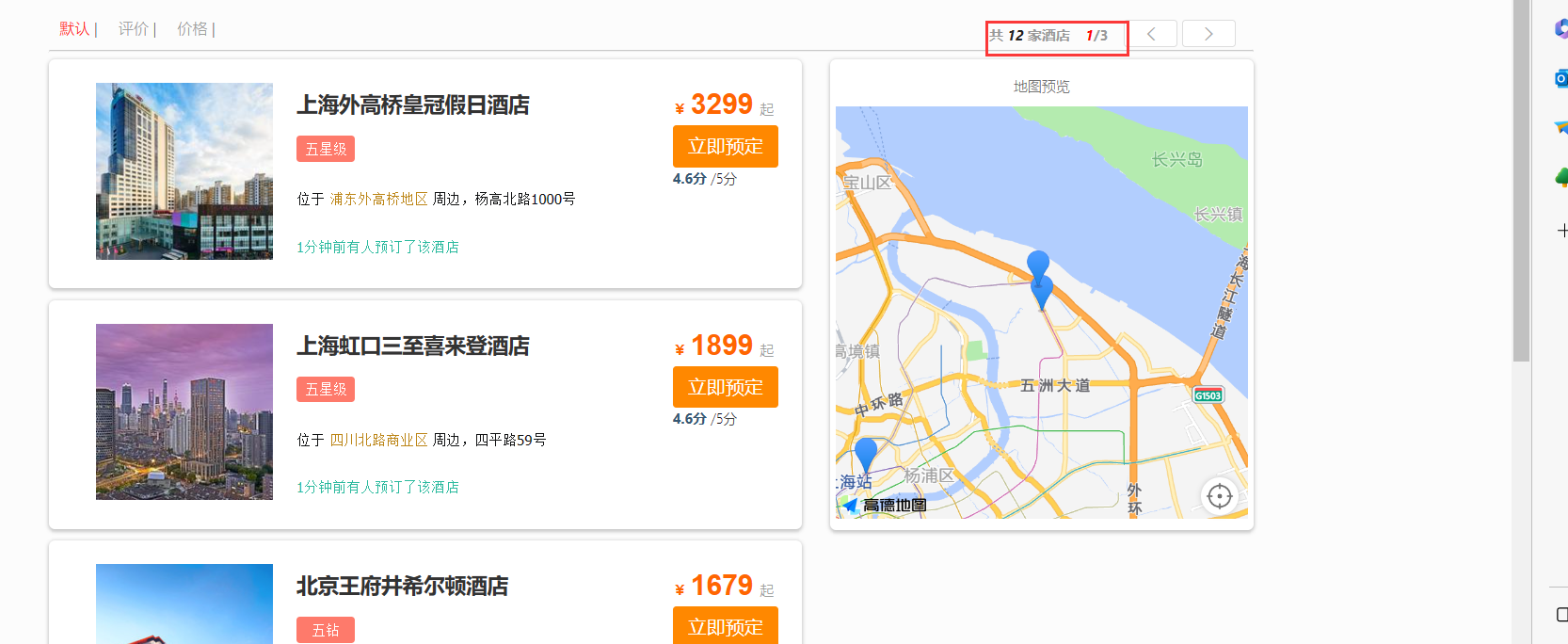Click the 四平路59号 address text
This screenshot has width=1568, height=644.
click(x=510, y=440)
